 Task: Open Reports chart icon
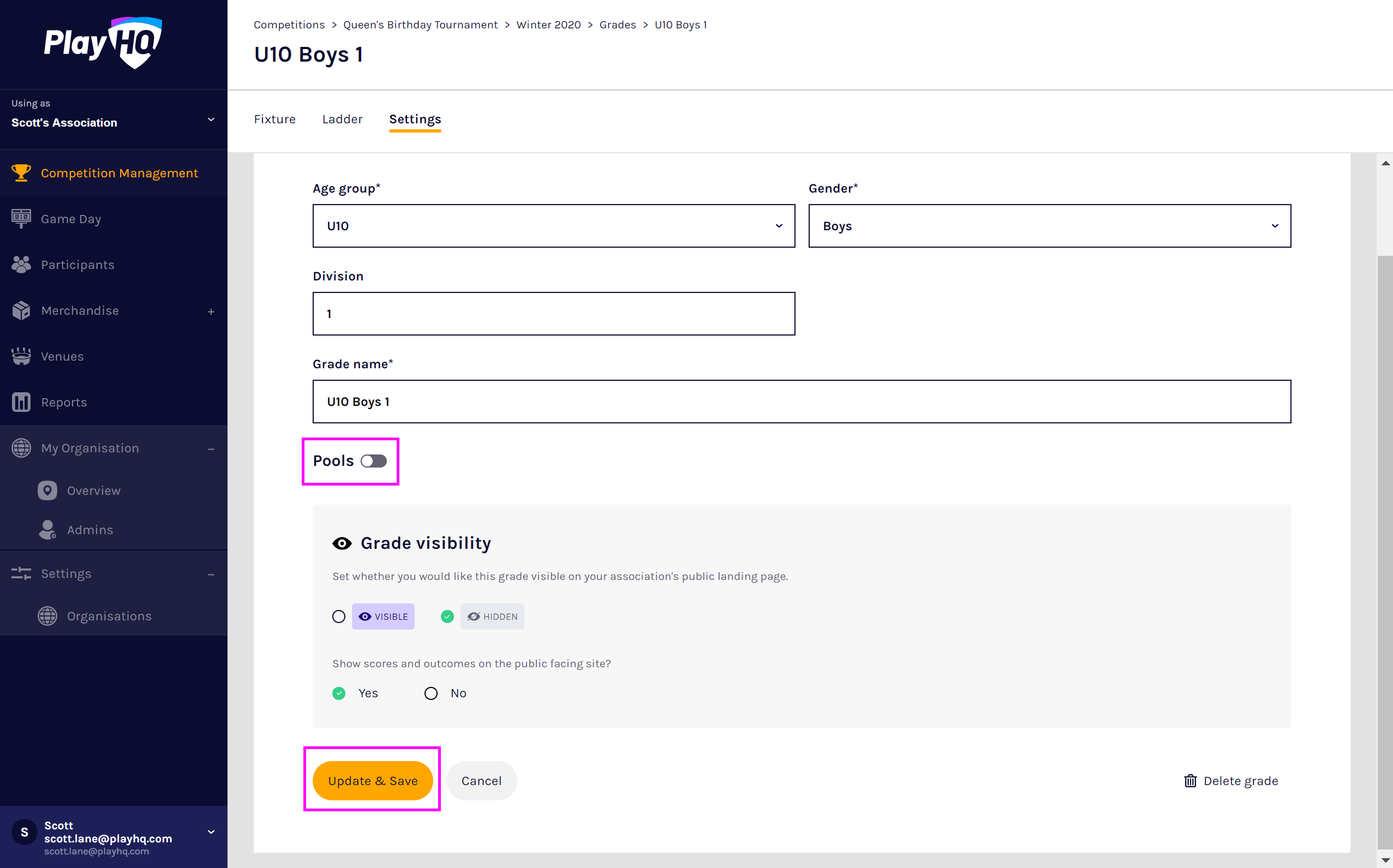[x=21, y=403]
